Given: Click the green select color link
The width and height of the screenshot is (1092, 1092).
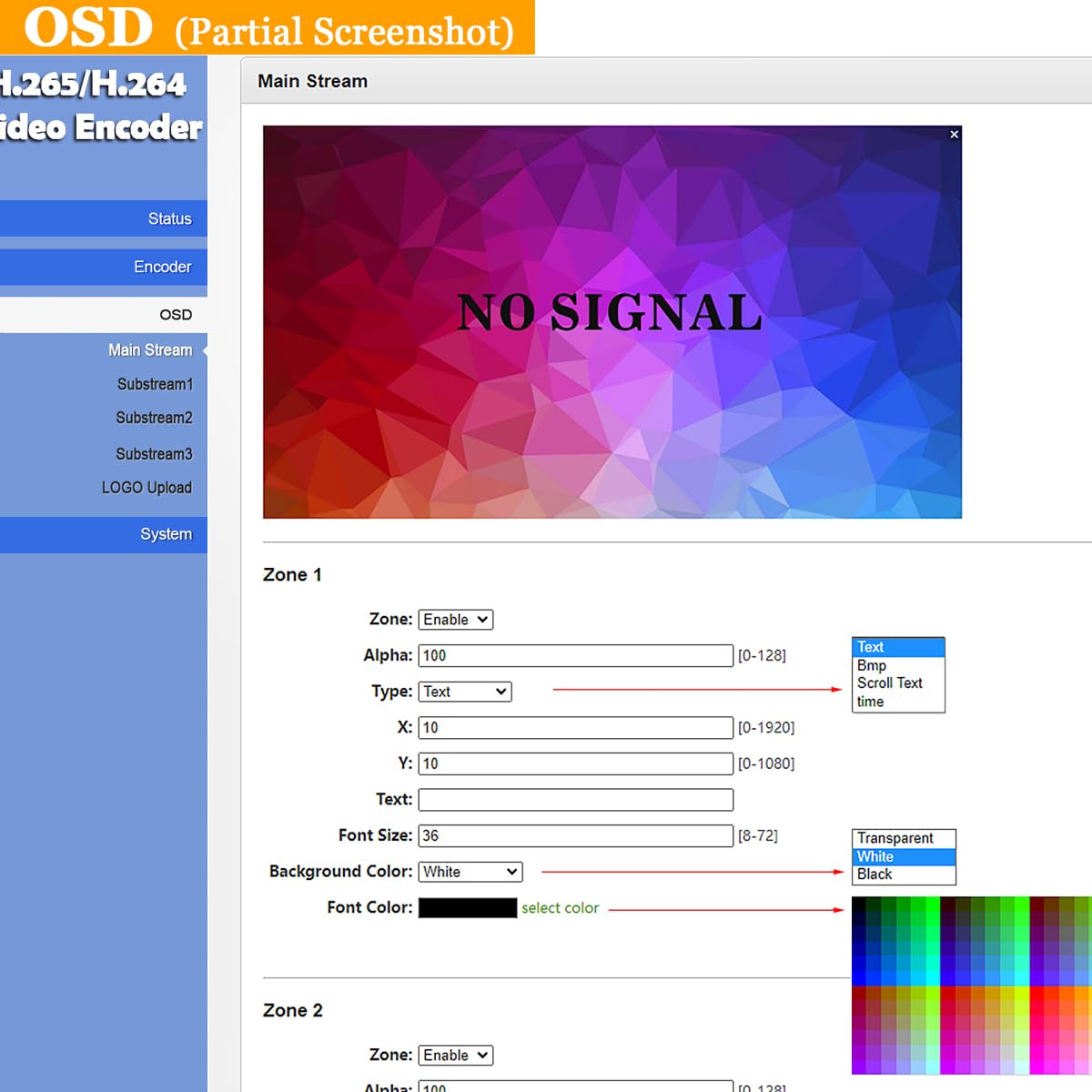Looking at the screenshot, I should click(560, 908).
